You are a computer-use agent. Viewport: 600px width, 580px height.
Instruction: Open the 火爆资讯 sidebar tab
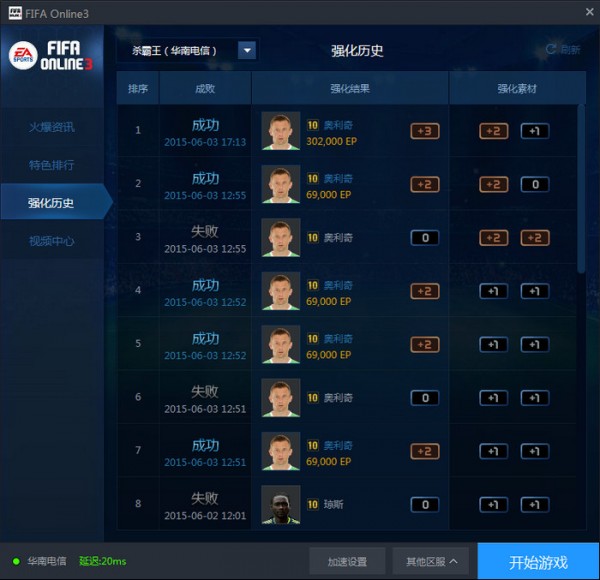pos(52,127)
